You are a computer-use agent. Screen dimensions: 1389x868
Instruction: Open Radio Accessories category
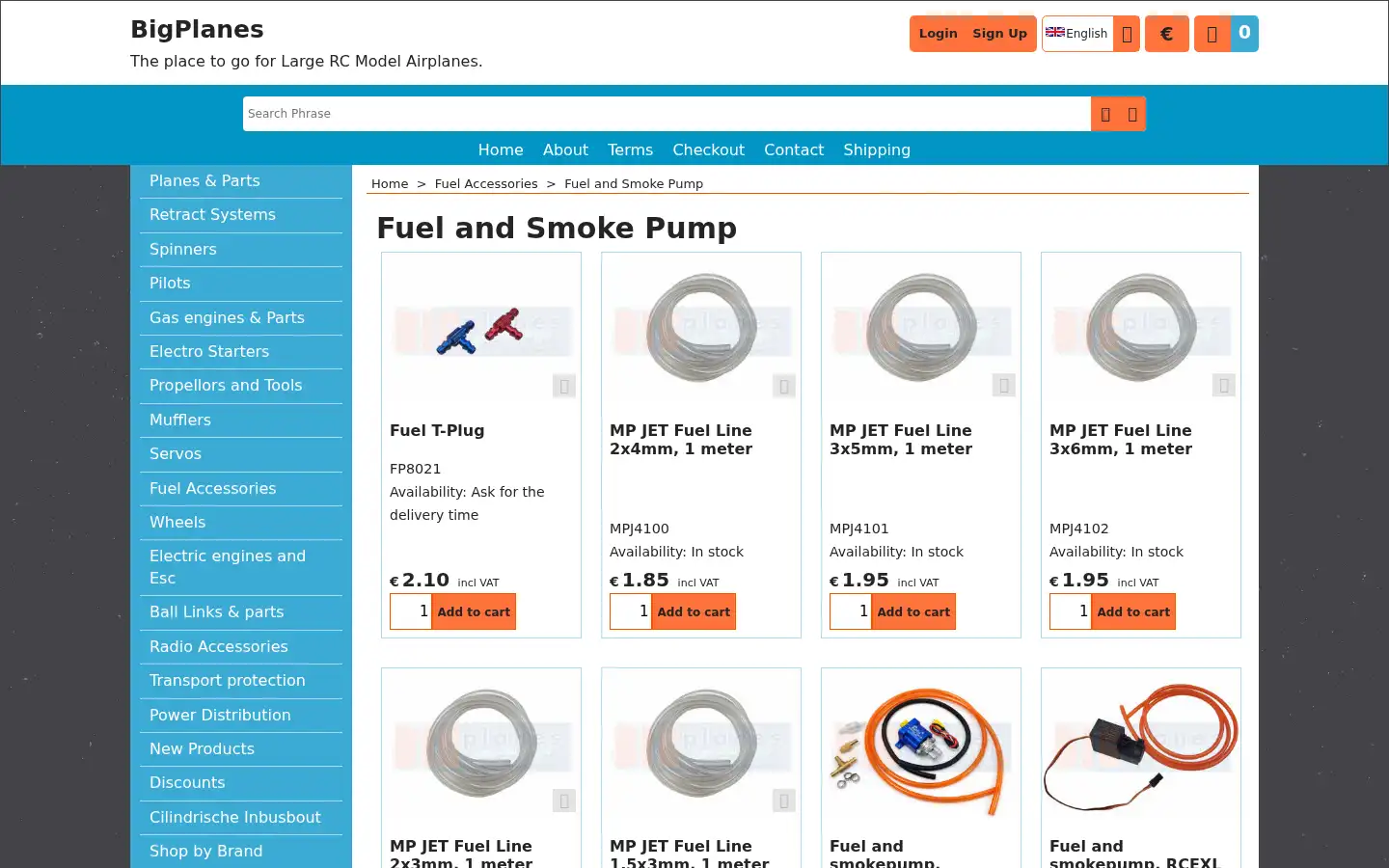241,647
